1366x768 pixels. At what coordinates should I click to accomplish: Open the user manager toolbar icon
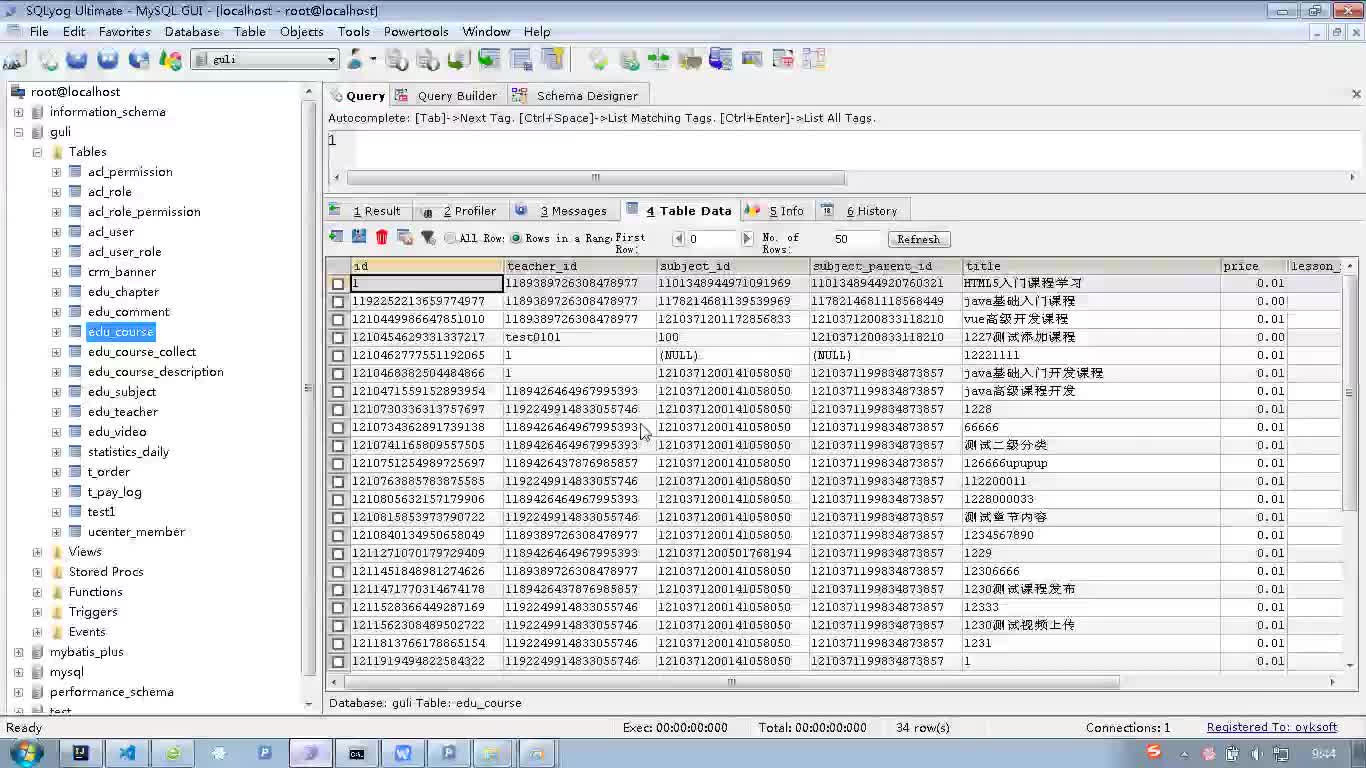[x=355, y=60]
